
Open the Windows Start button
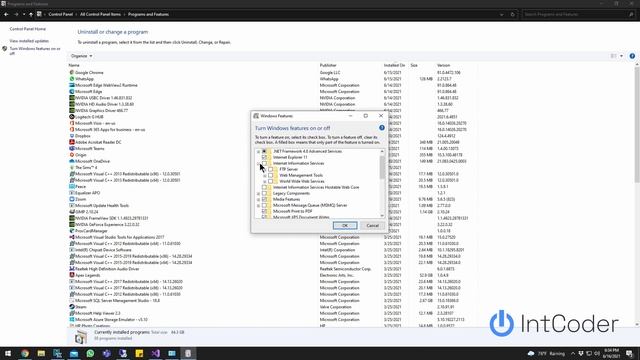click(8, 353)
